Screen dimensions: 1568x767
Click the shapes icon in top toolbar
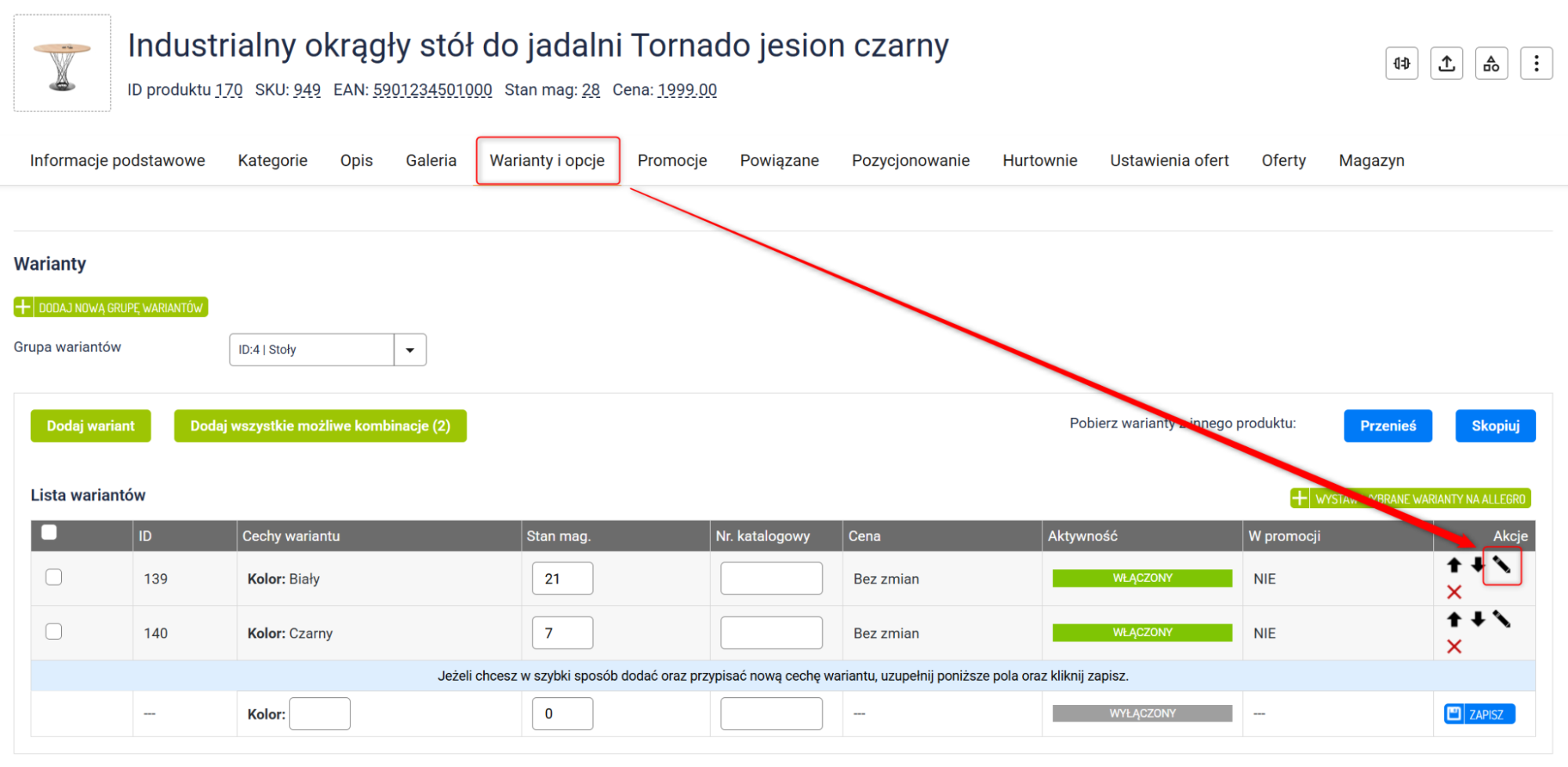click(1491, 64)
